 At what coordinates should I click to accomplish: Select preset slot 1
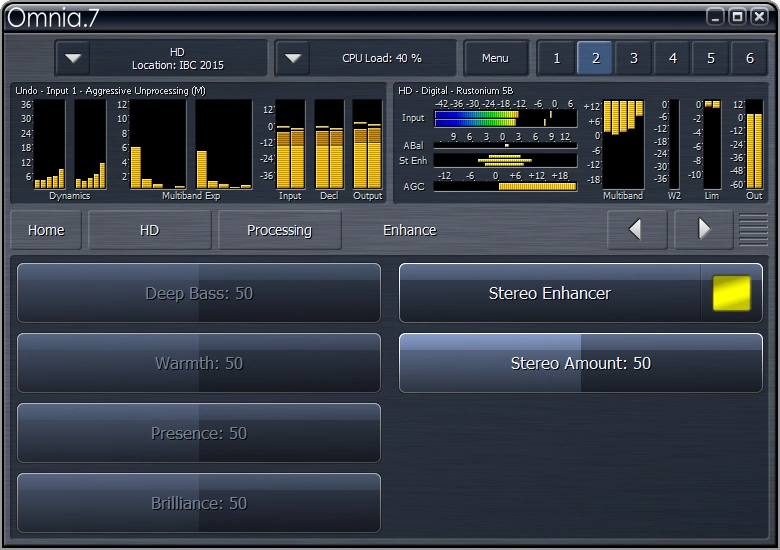click(x=557, y=58)
